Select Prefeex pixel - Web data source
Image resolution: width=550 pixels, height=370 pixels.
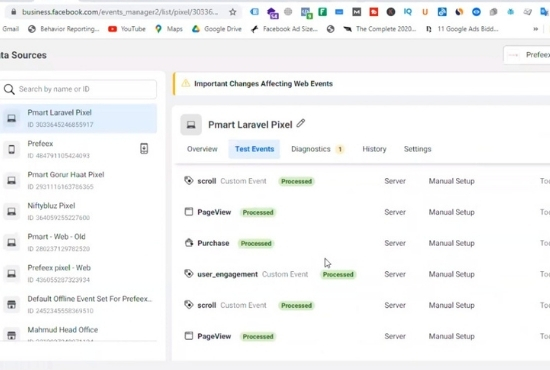tap(79, 273)
